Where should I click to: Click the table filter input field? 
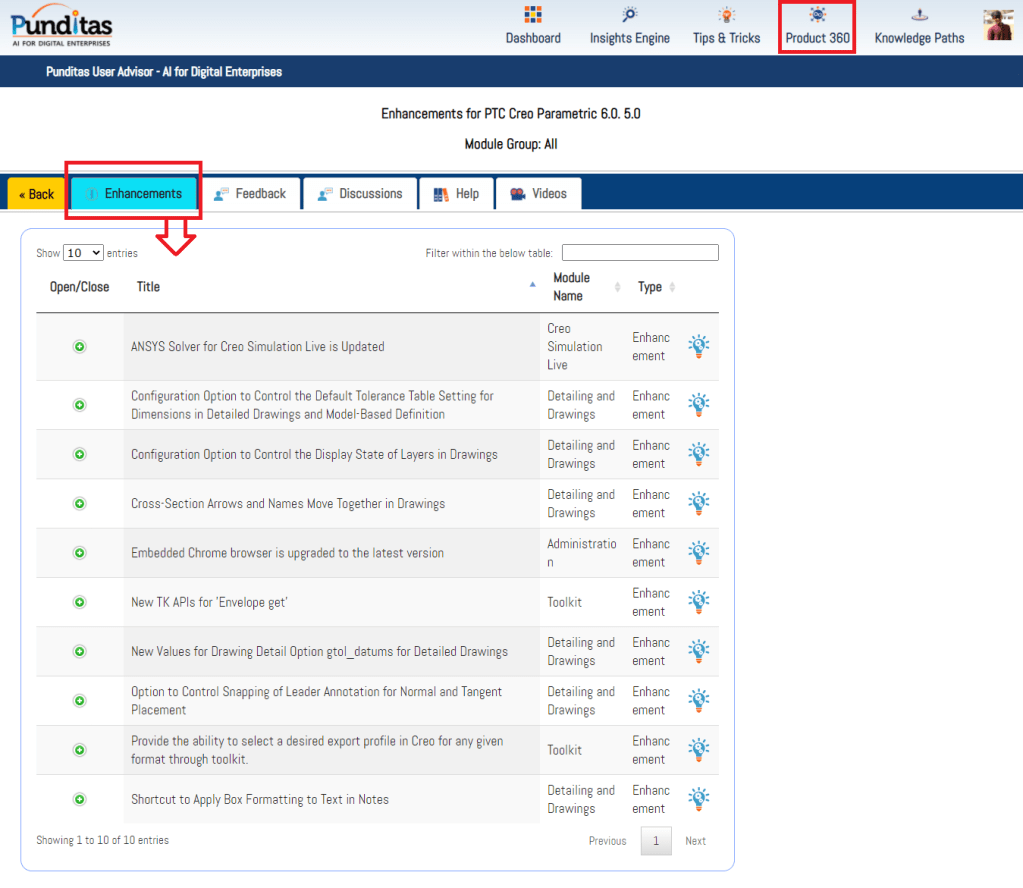[640, 253]
